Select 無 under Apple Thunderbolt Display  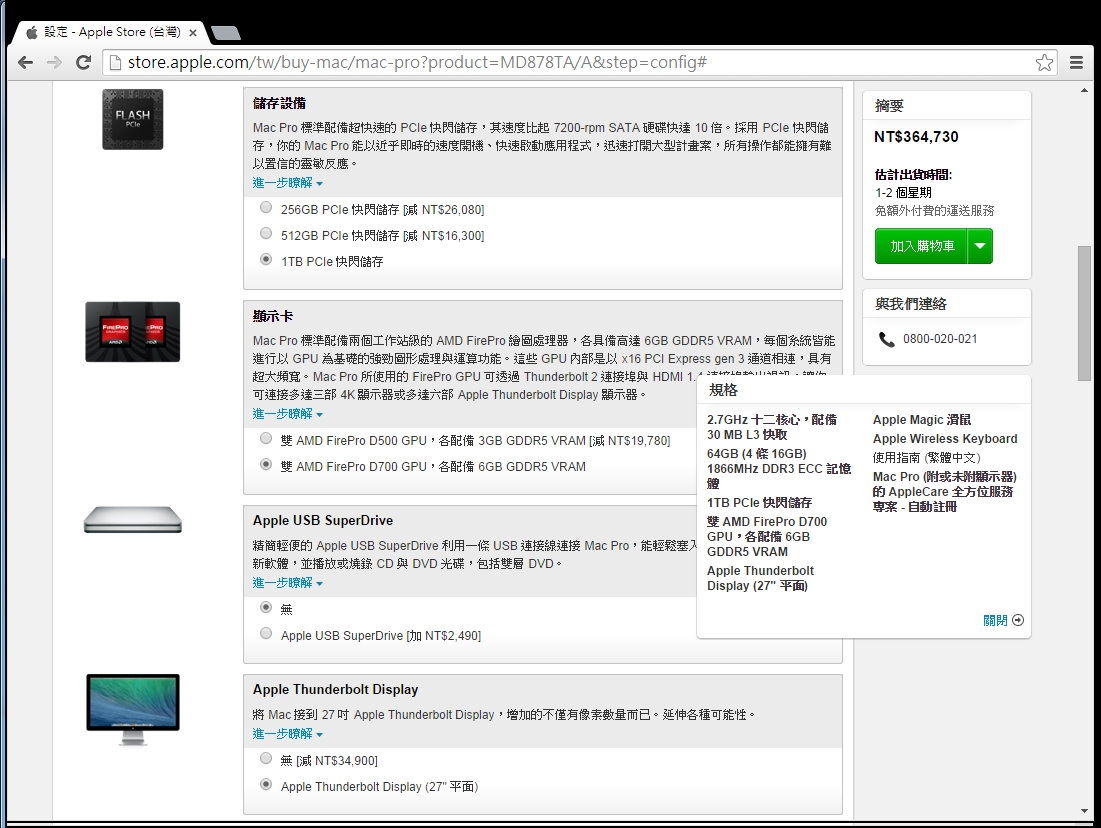[x=266, y=758]
